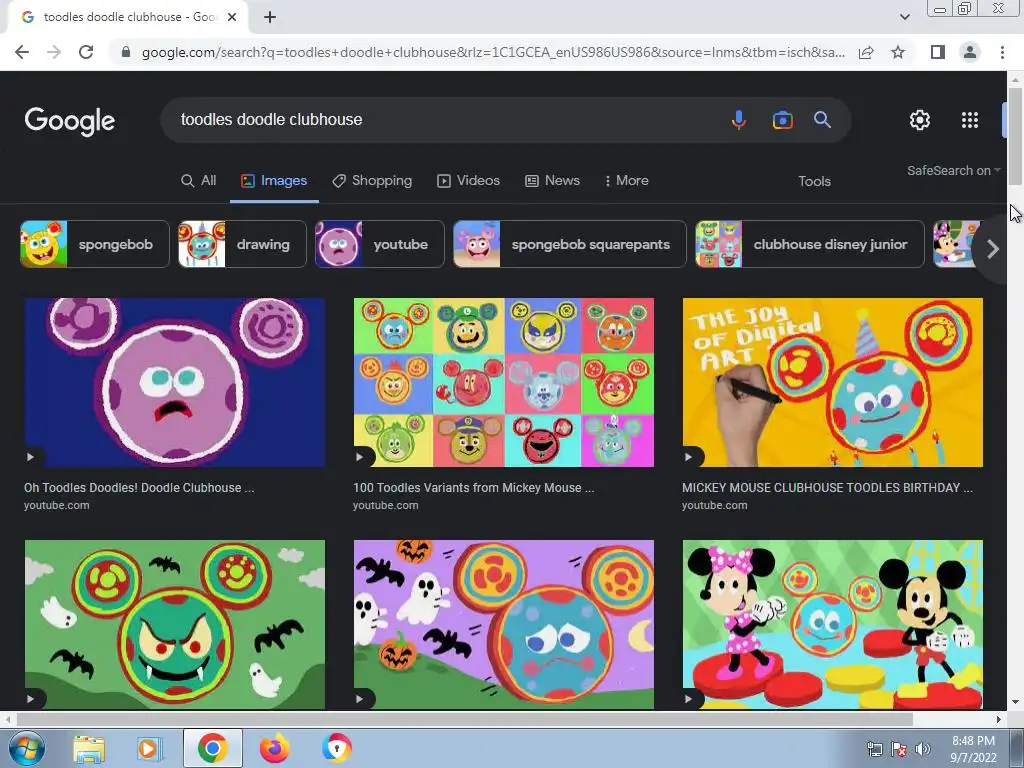Open Chrome side panel icon

938,52
